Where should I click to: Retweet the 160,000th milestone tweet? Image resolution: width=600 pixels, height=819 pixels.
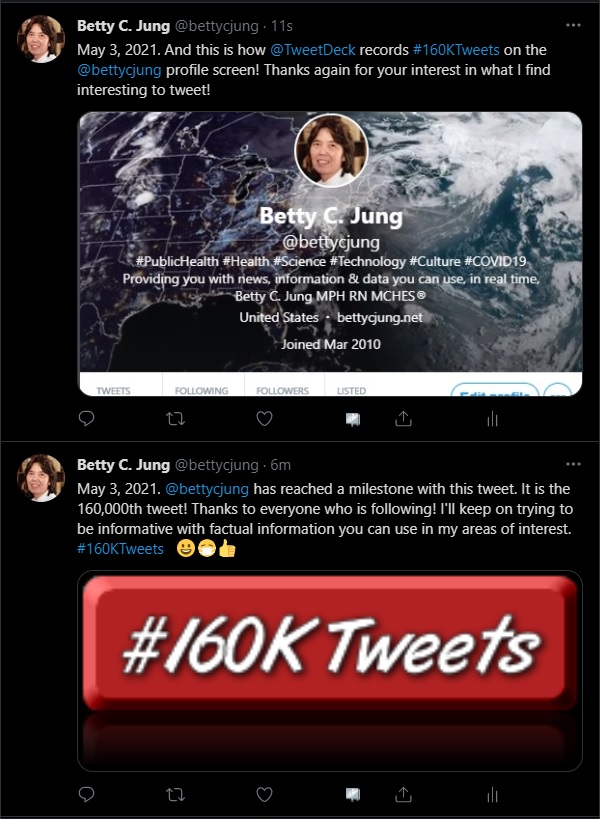176,795
